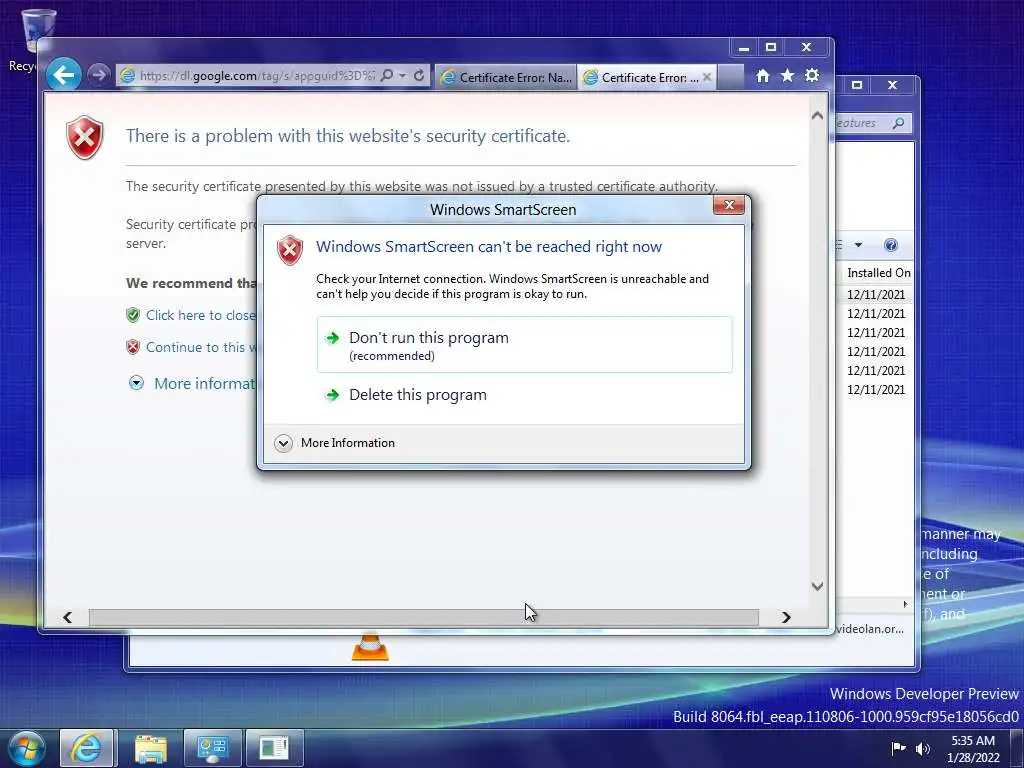Open the fourth taskbar window icon
1024x768 pixels.
(x=274, y=748)
